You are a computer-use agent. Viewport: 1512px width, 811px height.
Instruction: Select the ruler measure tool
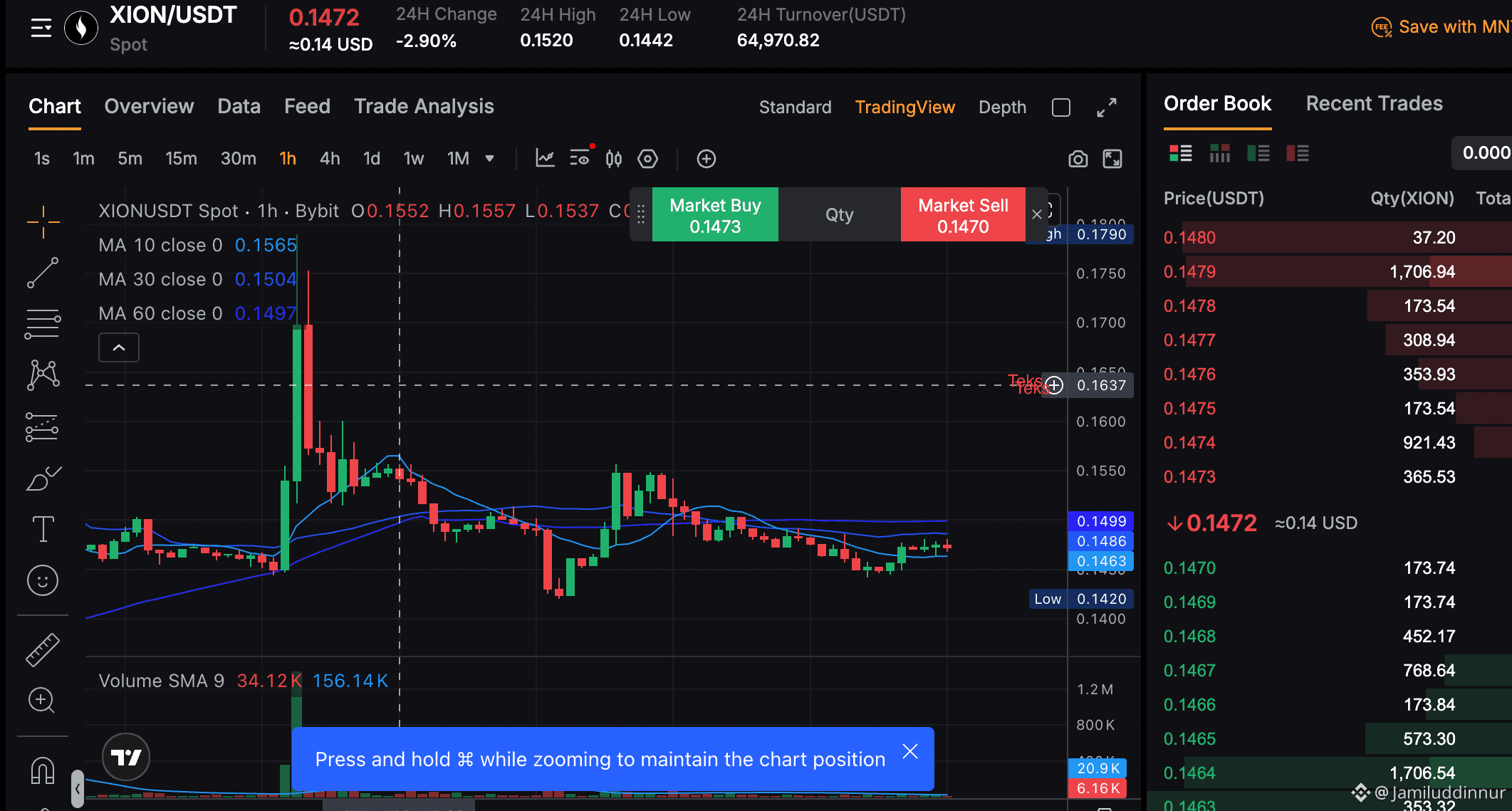click(43, 649)
